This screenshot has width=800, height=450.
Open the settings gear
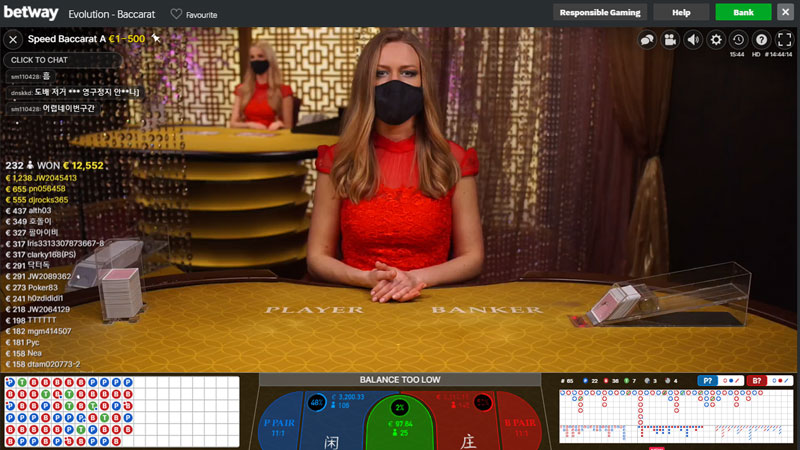pos(716,40)
